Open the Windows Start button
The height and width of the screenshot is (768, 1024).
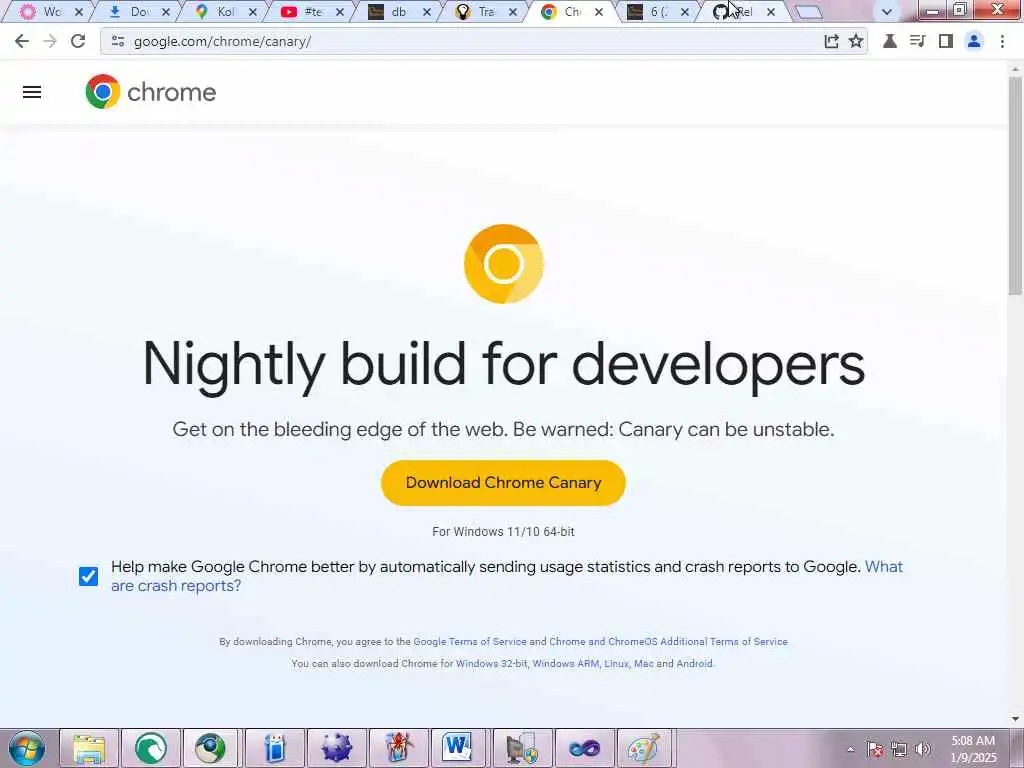click(x=26, y=748)
